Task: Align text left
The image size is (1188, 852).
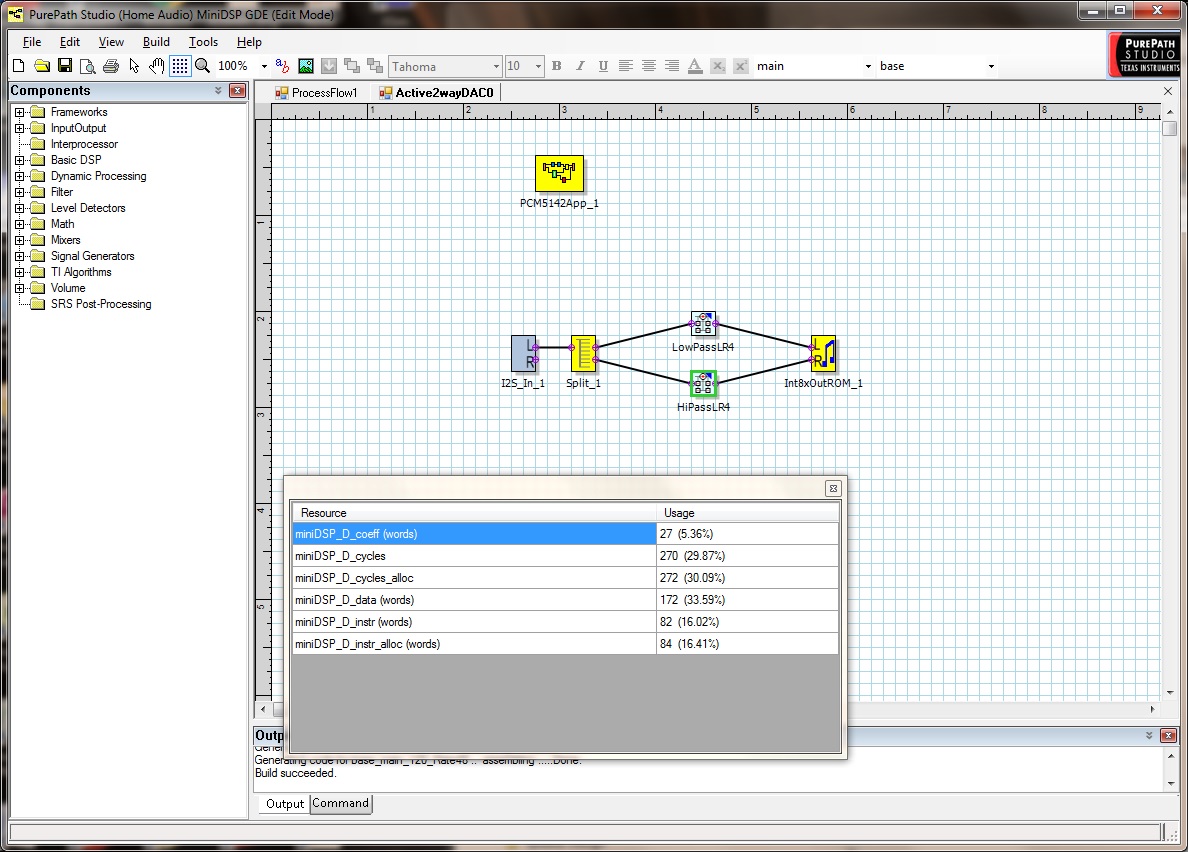Action: pyautogui.click(x=626, y=66)
